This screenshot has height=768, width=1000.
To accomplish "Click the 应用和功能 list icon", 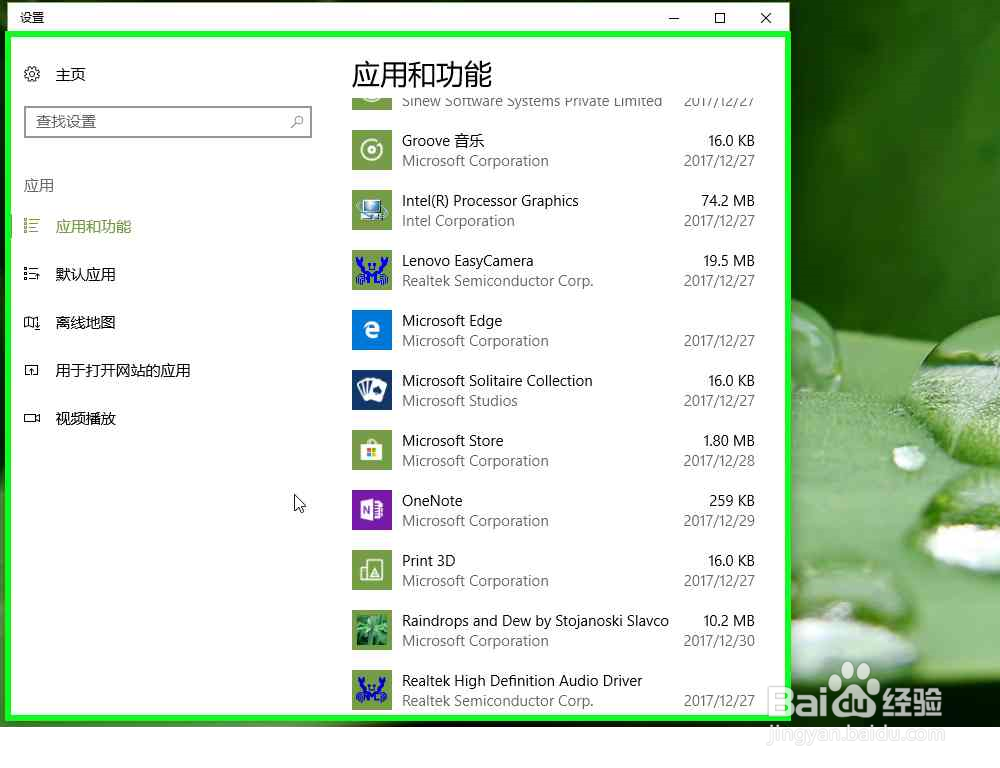I will point(32,226).
